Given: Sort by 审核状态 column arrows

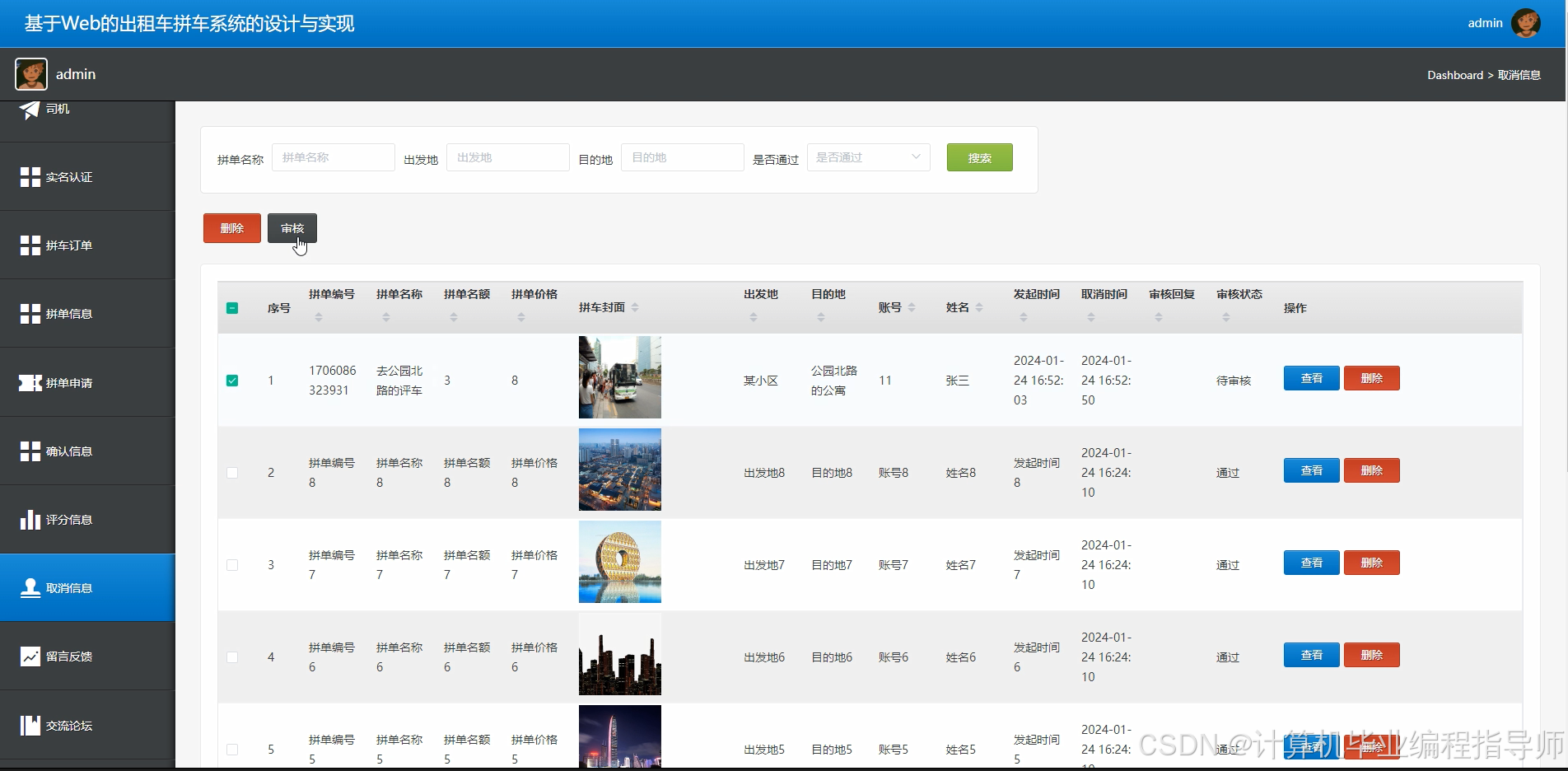Looking at the screenshot, I should pos(1226,317).
